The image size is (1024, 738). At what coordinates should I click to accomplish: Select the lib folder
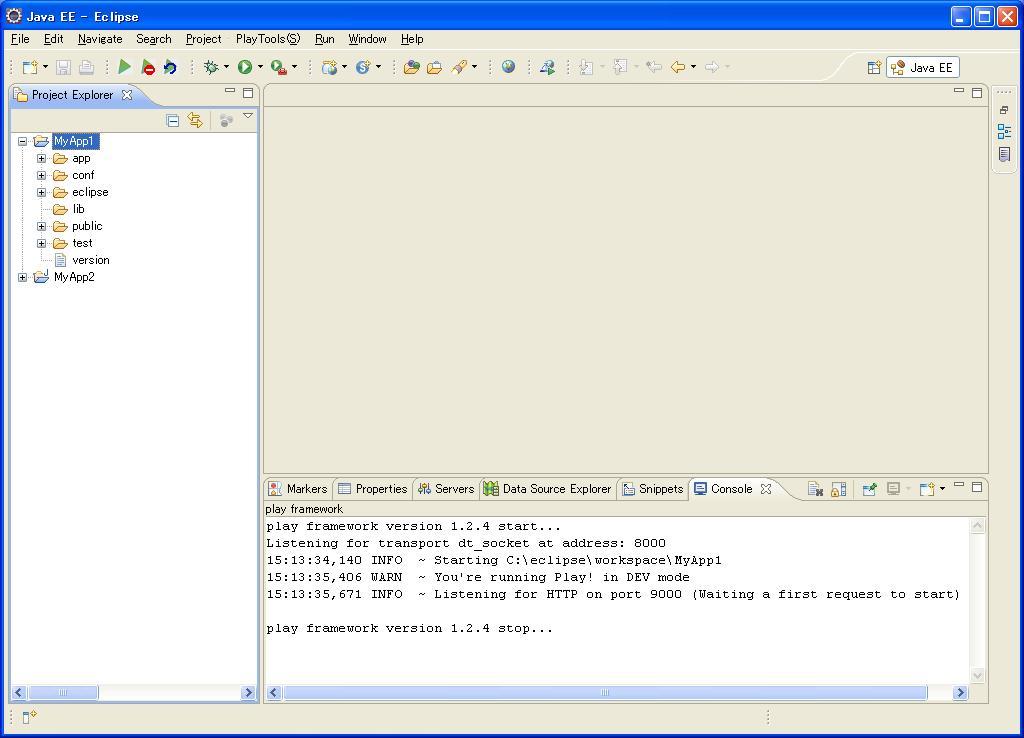[78, 209]
